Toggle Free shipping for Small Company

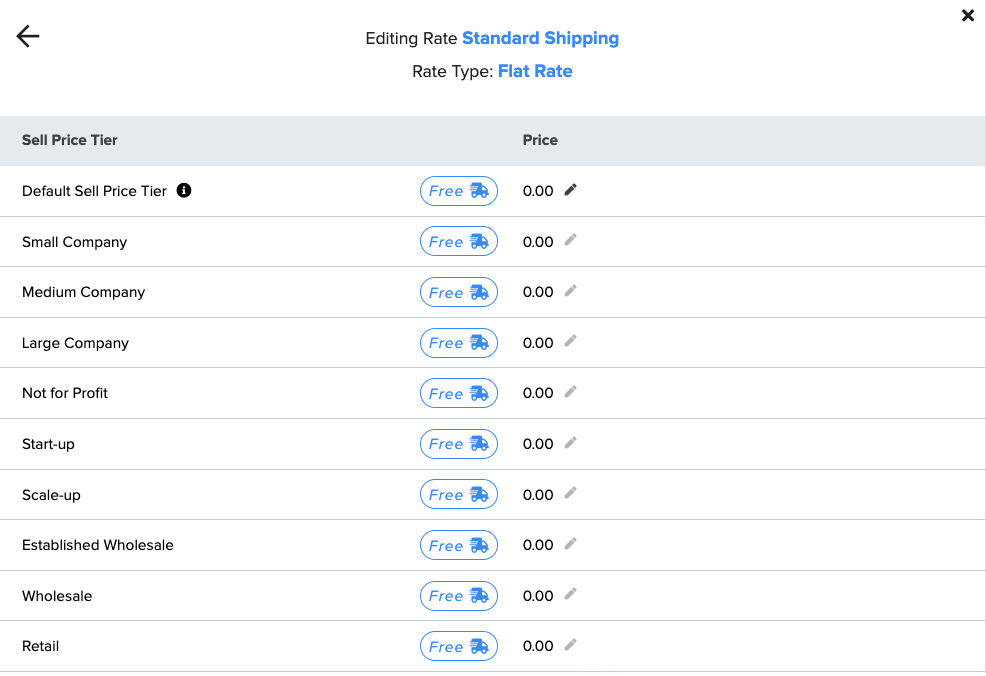click(459, 241)
